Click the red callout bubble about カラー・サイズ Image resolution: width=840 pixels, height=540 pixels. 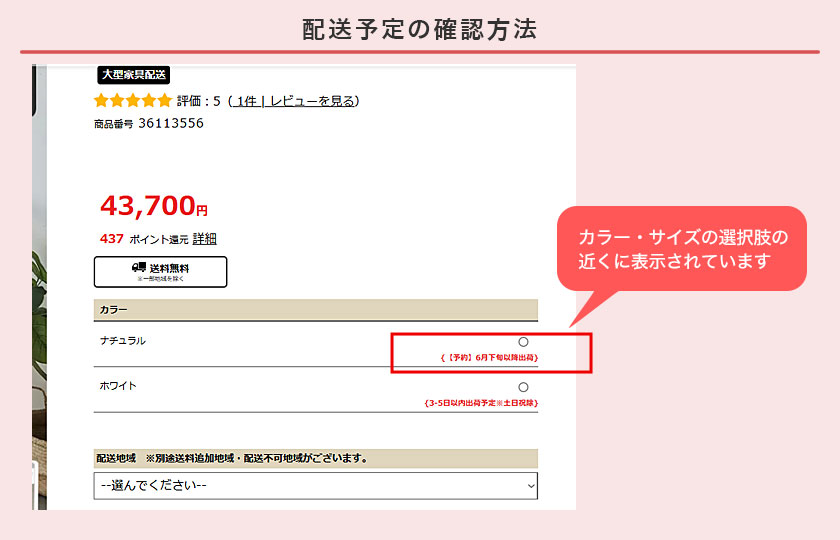point(681,249)
